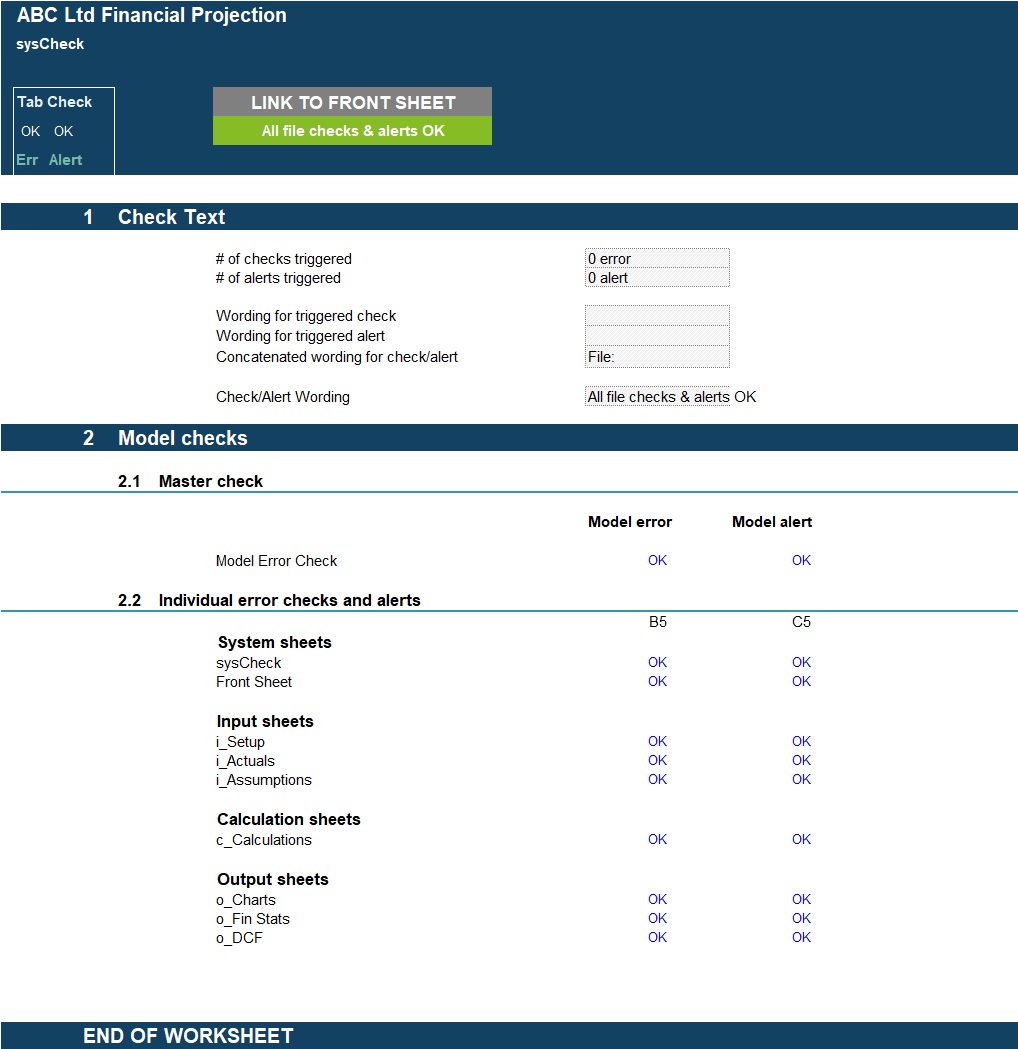Click the i_Assumptions model error OK value
The height and width of the screenshot is (1049, 1018).
pyautogui.click(x=657, y=780)
